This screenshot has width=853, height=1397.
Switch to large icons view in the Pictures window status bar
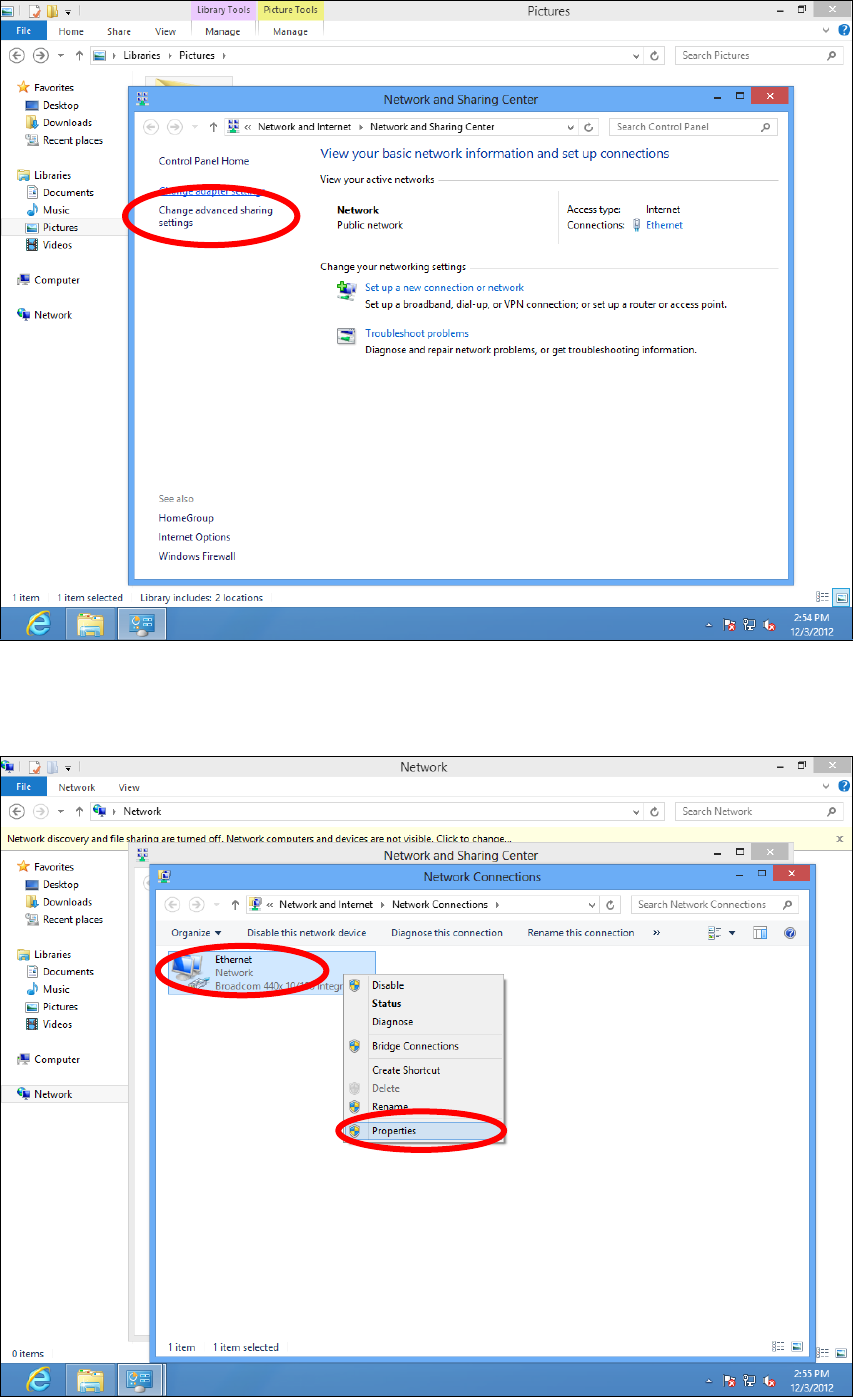click(841, 597)
